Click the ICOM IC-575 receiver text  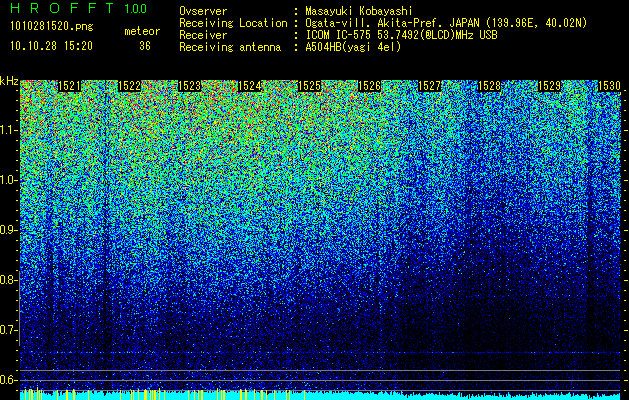pyautogui.click(x=401, y=35)
